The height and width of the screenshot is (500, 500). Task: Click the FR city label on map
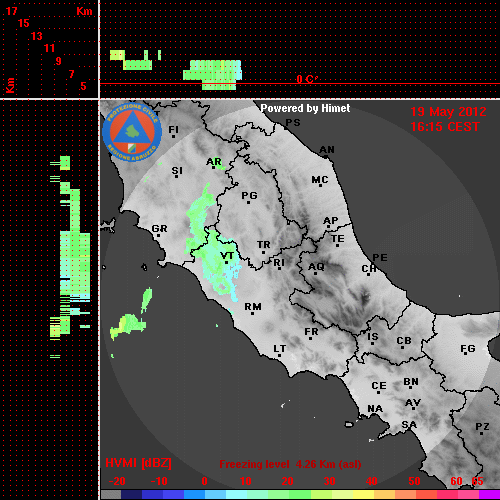coord(311,332)
